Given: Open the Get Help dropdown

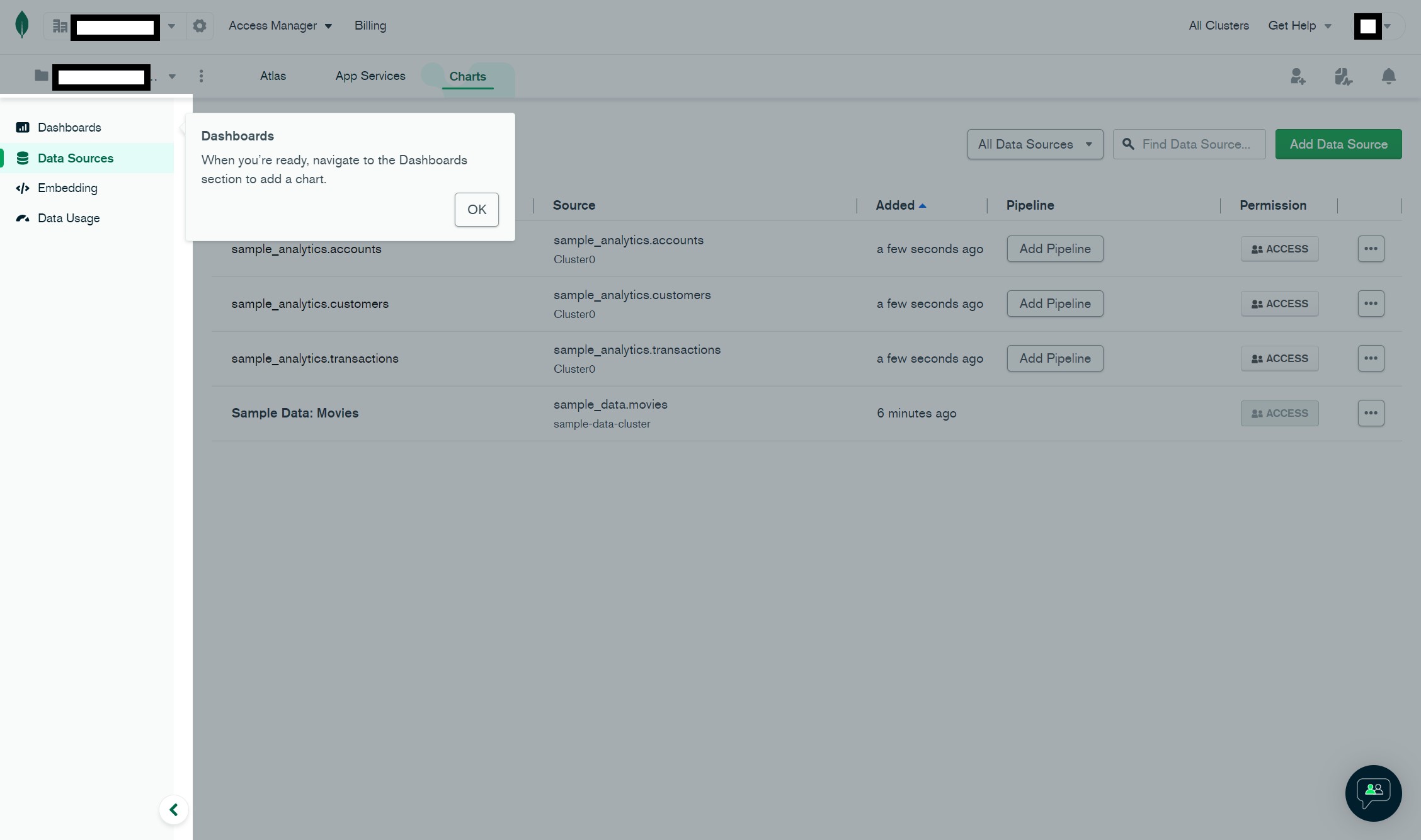Looking at the screenshot, I should (x=1300, y=26).
